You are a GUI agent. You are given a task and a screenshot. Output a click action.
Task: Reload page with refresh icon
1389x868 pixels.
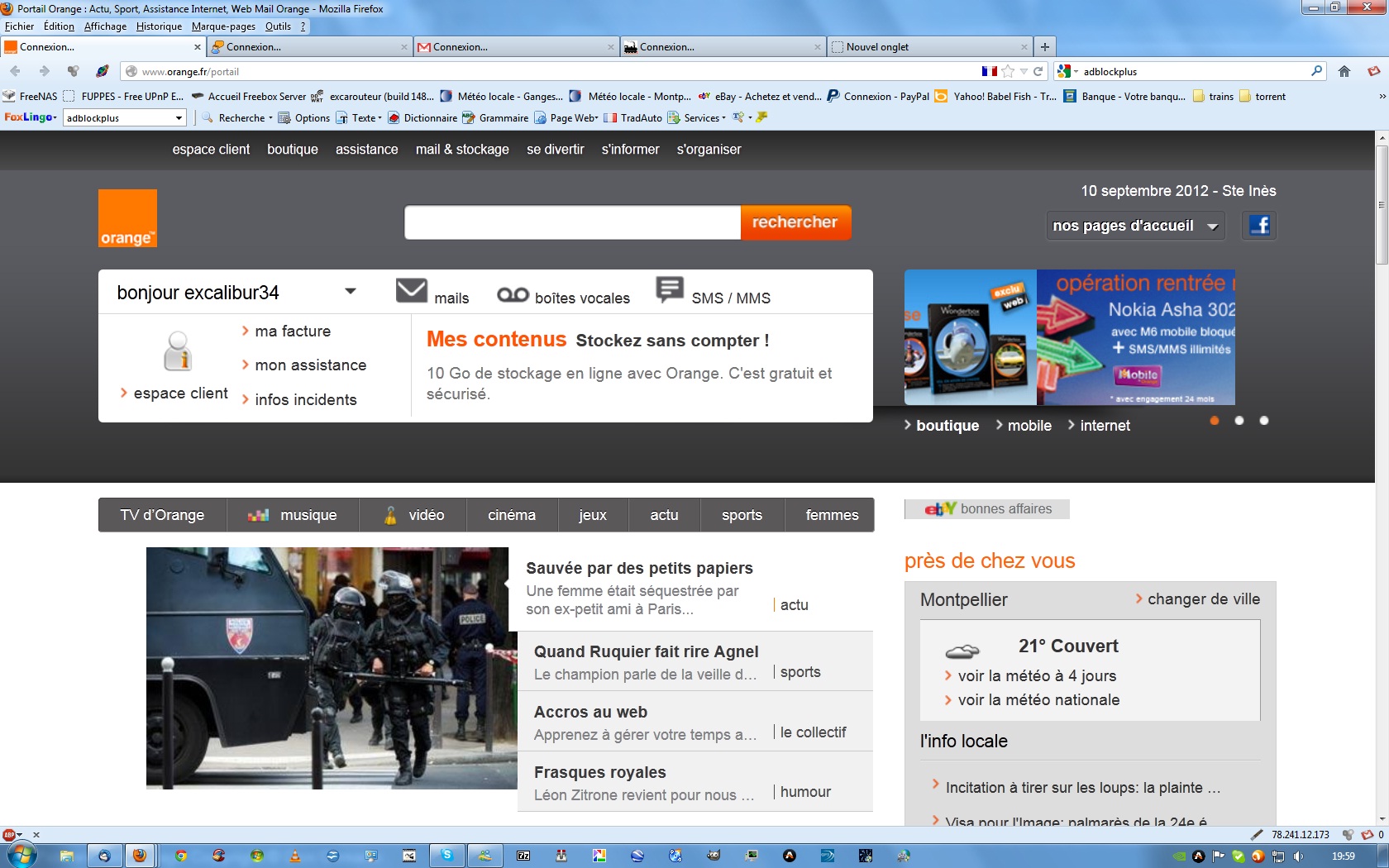click(x=1038, y=71)
